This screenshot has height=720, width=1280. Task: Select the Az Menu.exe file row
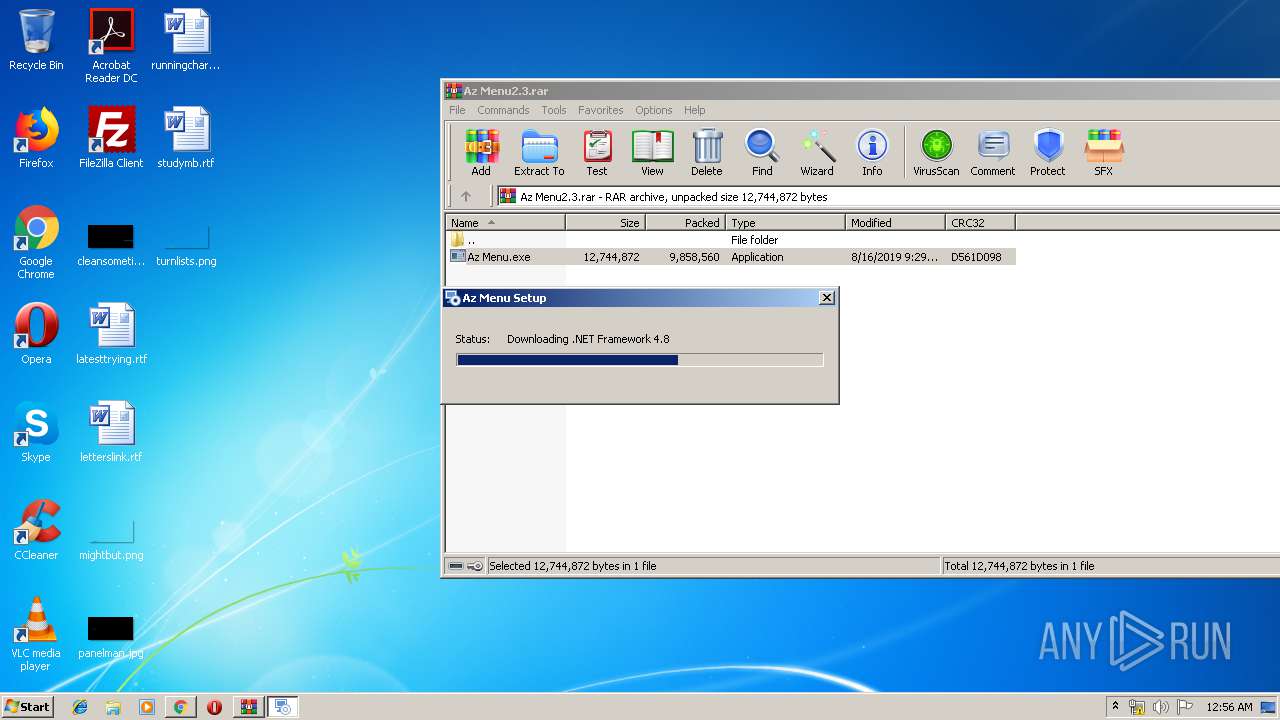731,257
